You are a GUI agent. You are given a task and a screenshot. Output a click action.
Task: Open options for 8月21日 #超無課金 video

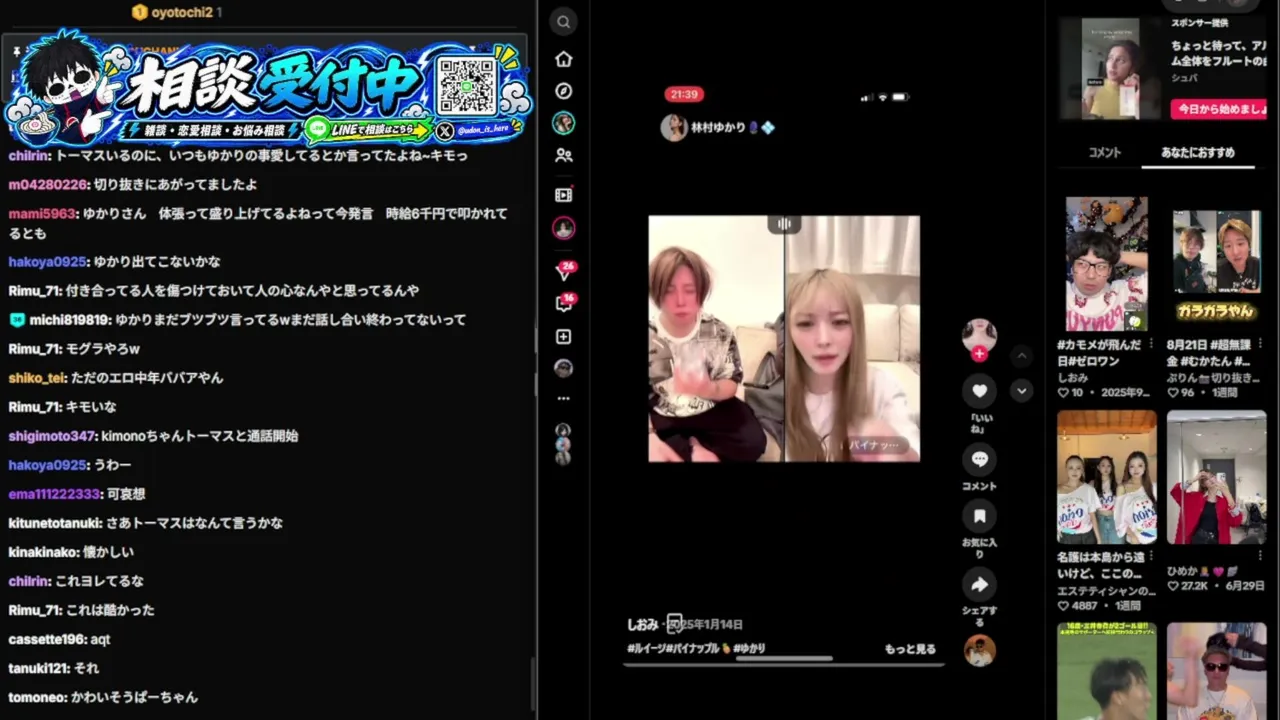point(1258,343)
